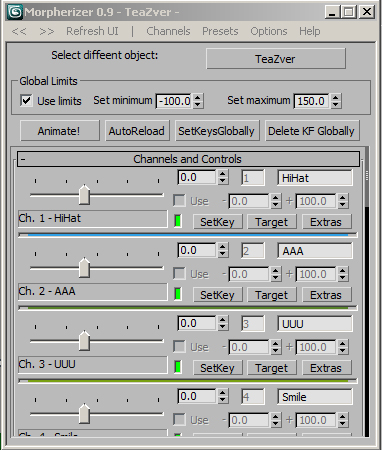Enable Use checkbox for Smile channel
This screenshot has width=382, height=450.
coord(179,420)
